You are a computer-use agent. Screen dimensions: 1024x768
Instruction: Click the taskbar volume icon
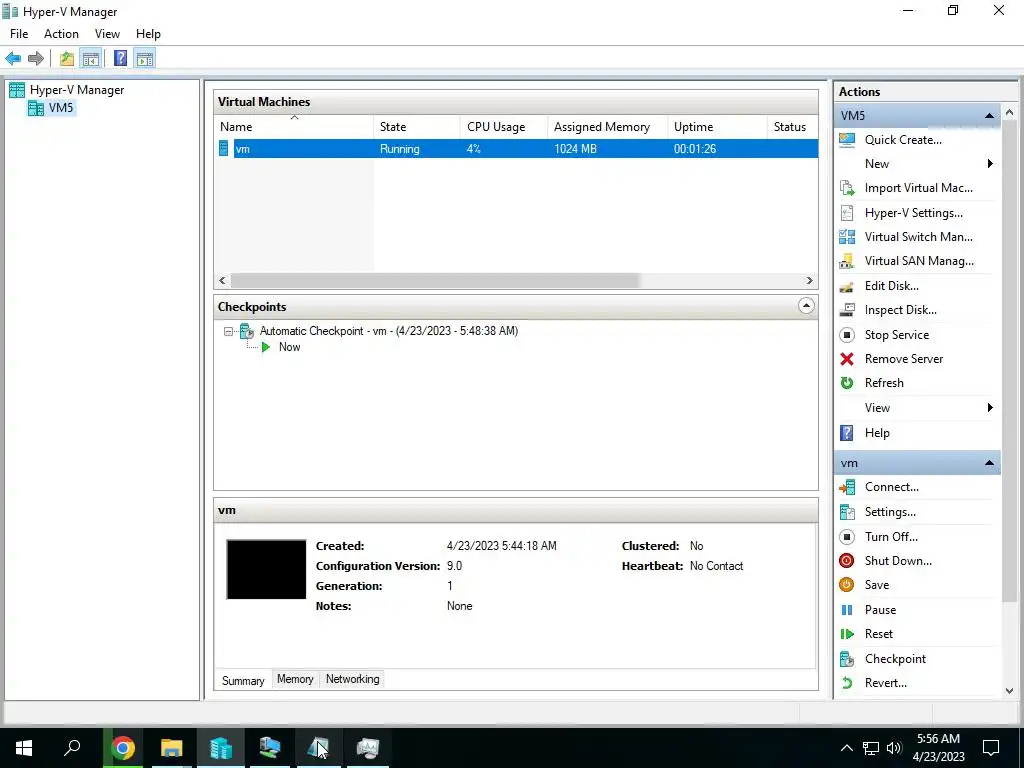[894, 748]
